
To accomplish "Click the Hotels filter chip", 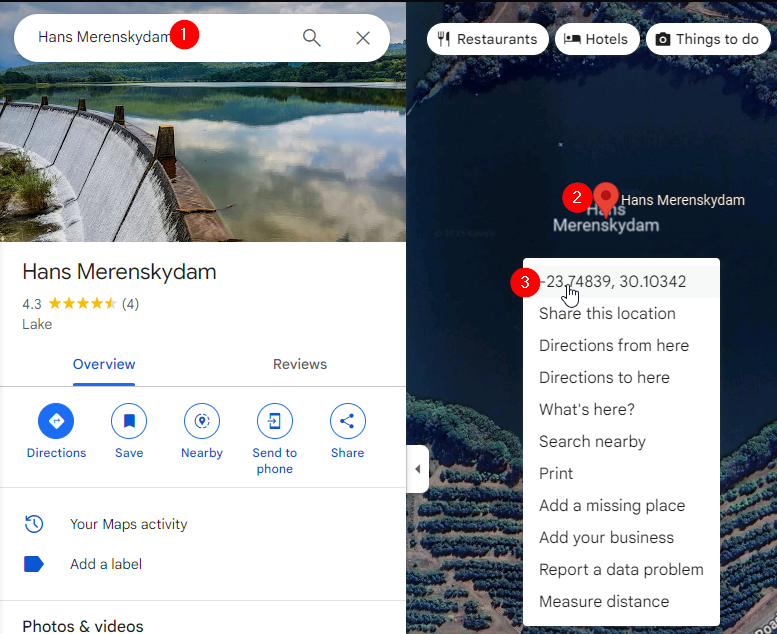I will click(x=597, y=39).
